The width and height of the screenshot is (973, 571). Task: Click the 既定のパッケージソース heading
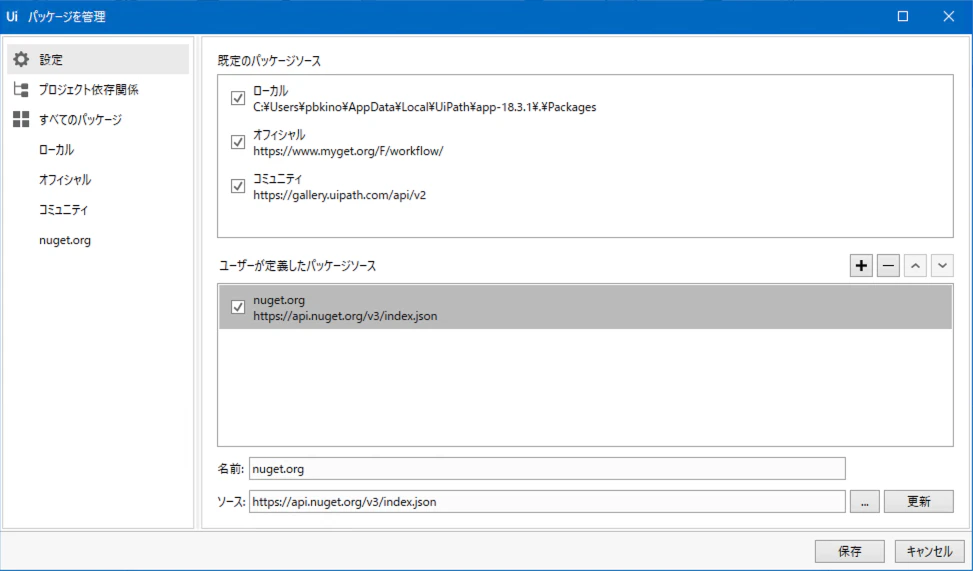point(269,61)
